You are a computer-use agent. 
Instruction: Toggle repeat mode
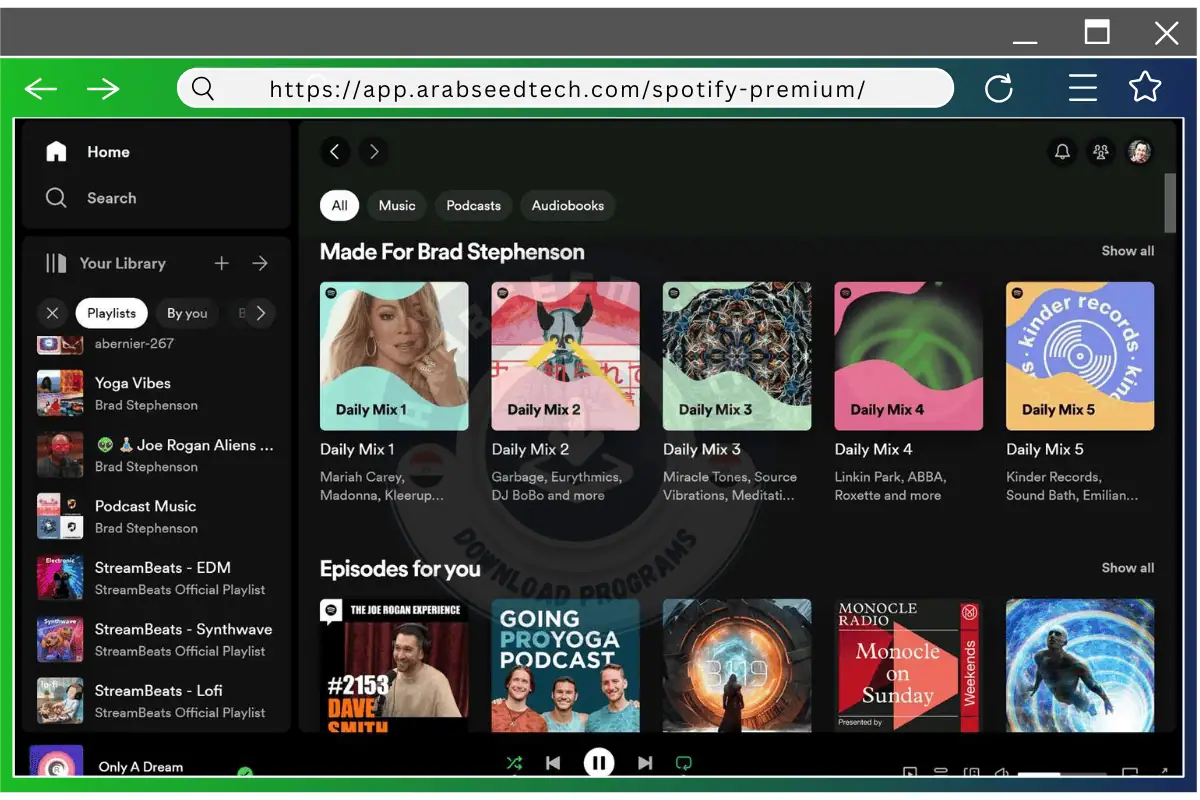[684, 763]
